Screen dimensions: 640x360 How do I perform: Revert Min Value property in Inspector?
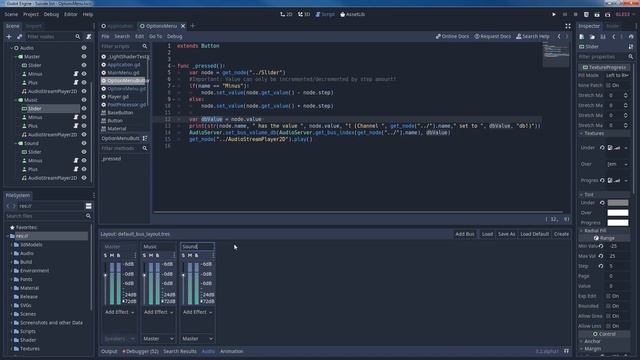click(601, 246)
